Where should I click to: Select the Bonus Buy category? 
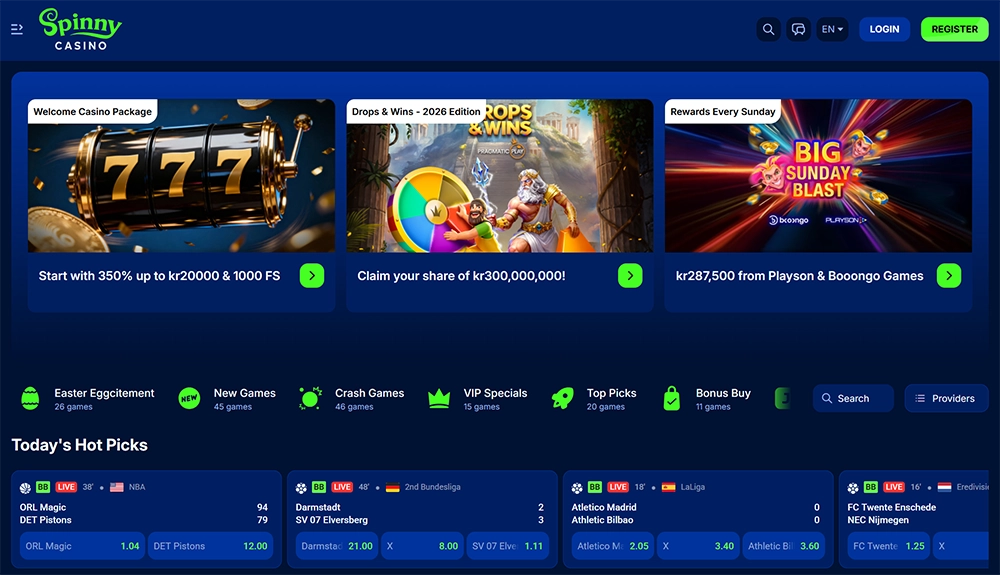pyautogui.click(x=707, y=398)
